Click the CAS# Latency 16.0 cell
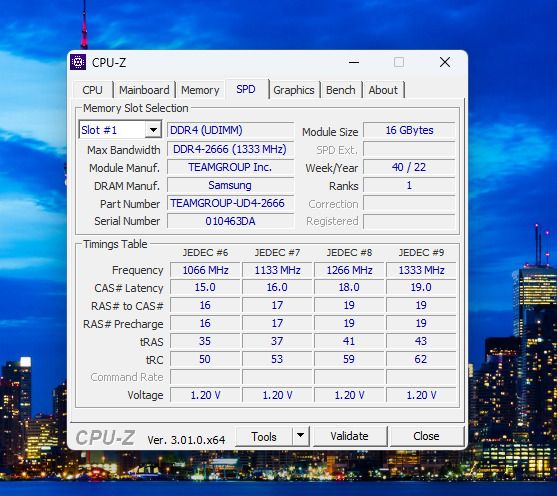This screenshot has height=496, width=557. pyautogui.click(x=277, y=287)
